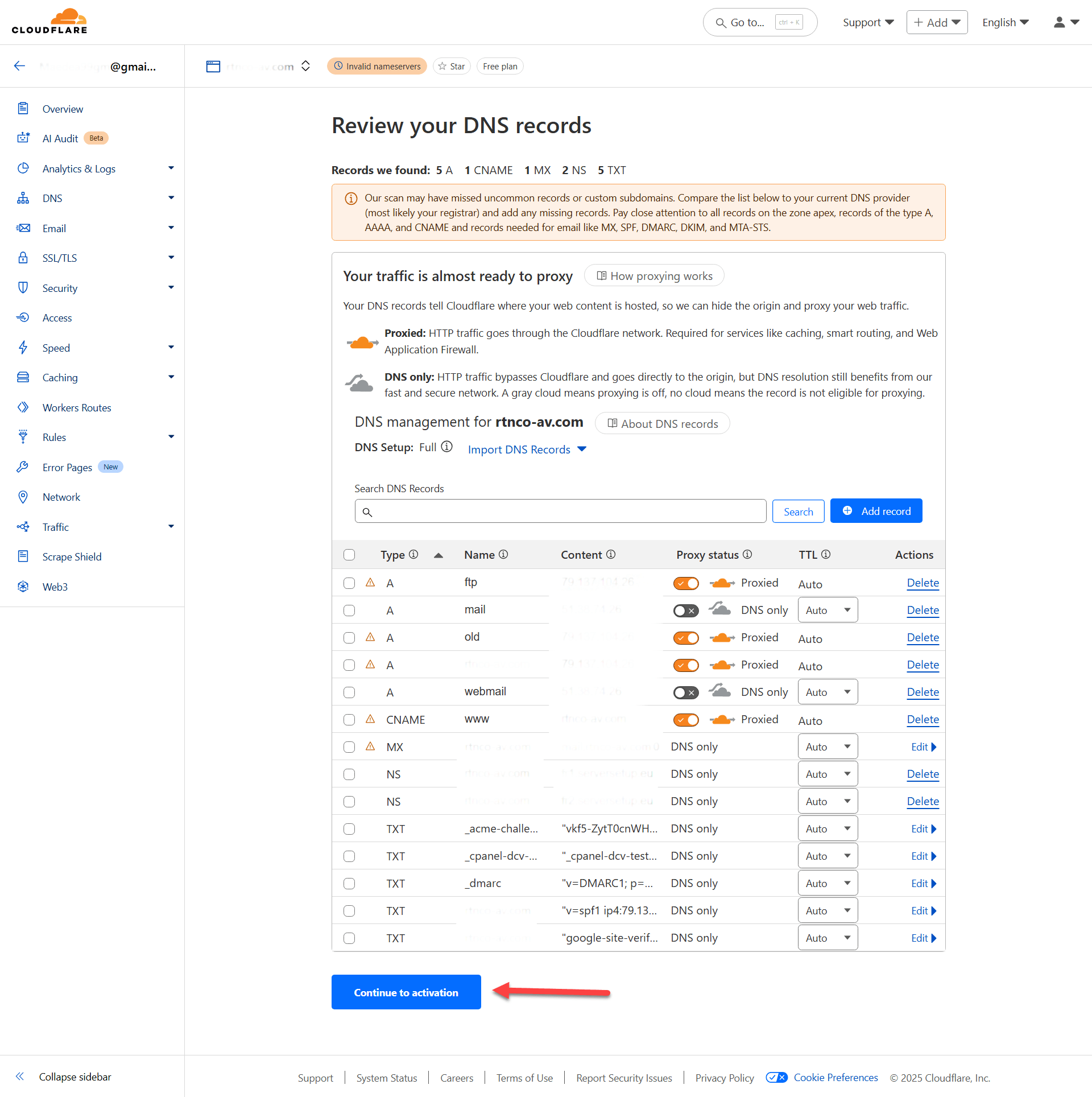Open About DNS records documentation
1092x1097 pixels.
tap(663, 423)
